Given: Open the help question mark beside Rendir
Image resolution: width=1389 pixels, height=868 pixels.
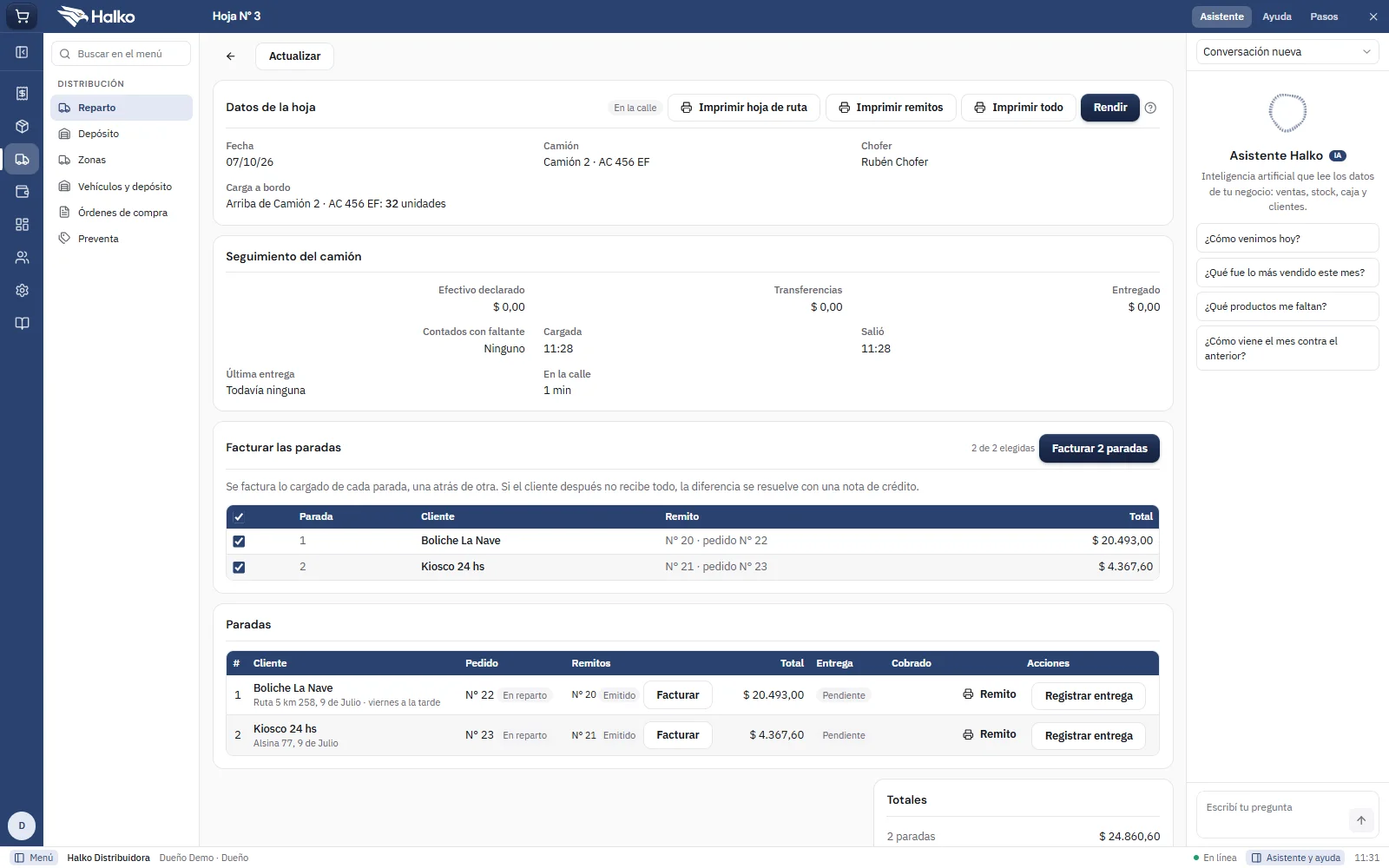Looking at the screenshot, I should [x=1150, y=108].
